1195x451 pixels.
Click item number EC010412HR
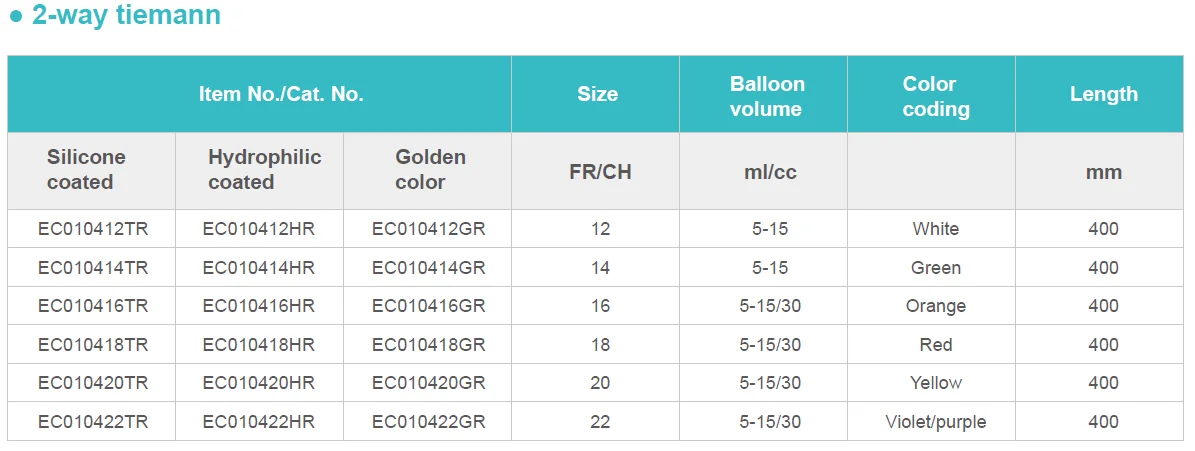(259, 229)
